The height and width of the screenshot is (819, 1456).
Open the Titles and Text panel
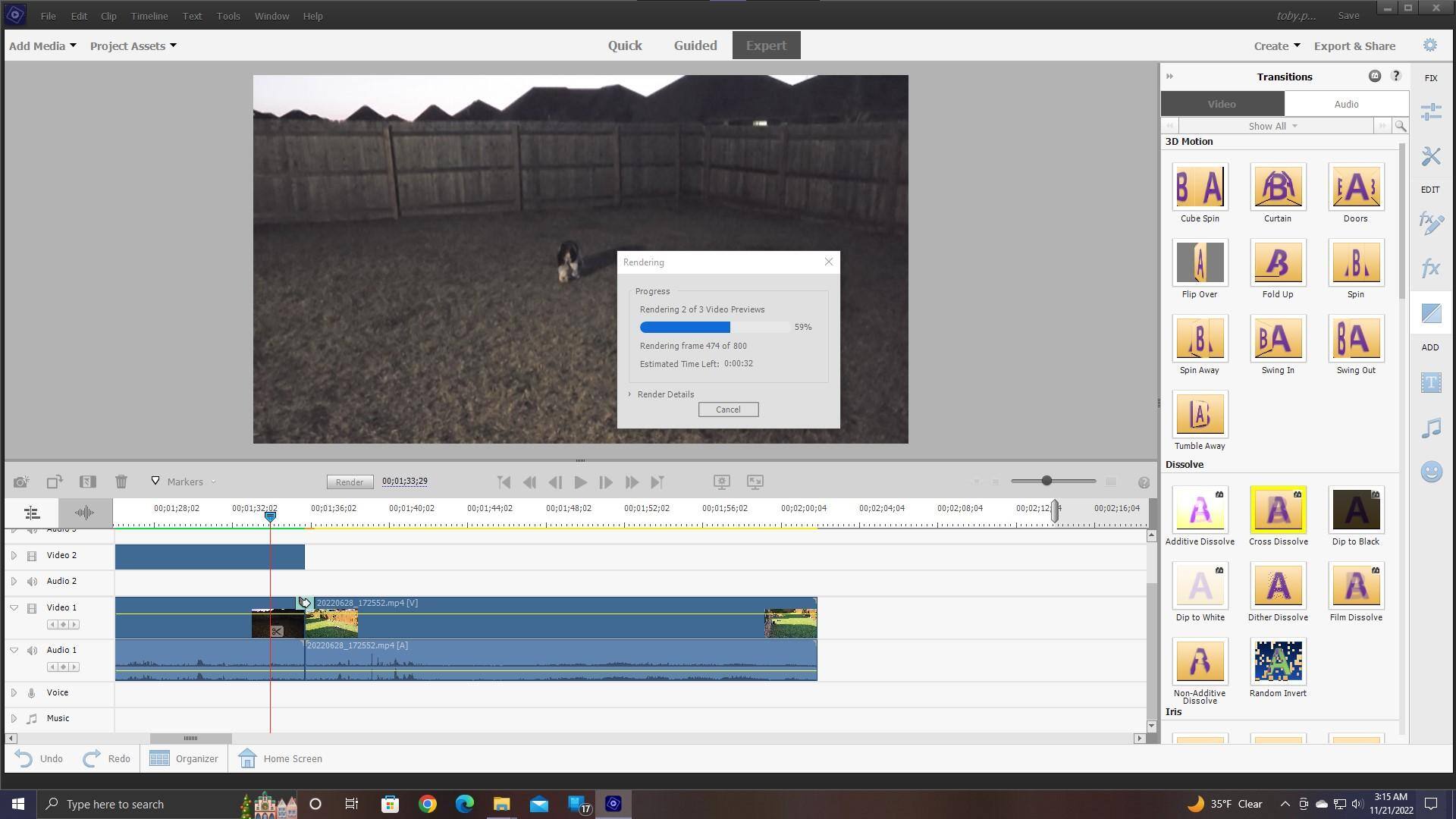click(1431, 383)
